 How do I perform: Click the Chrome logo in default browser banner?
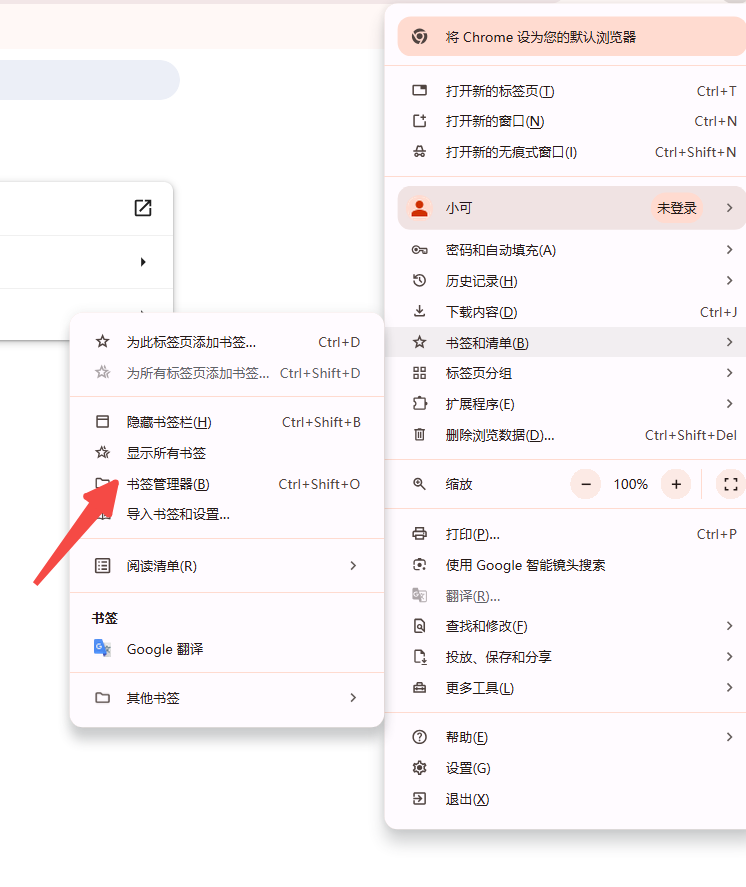point(419,37)
